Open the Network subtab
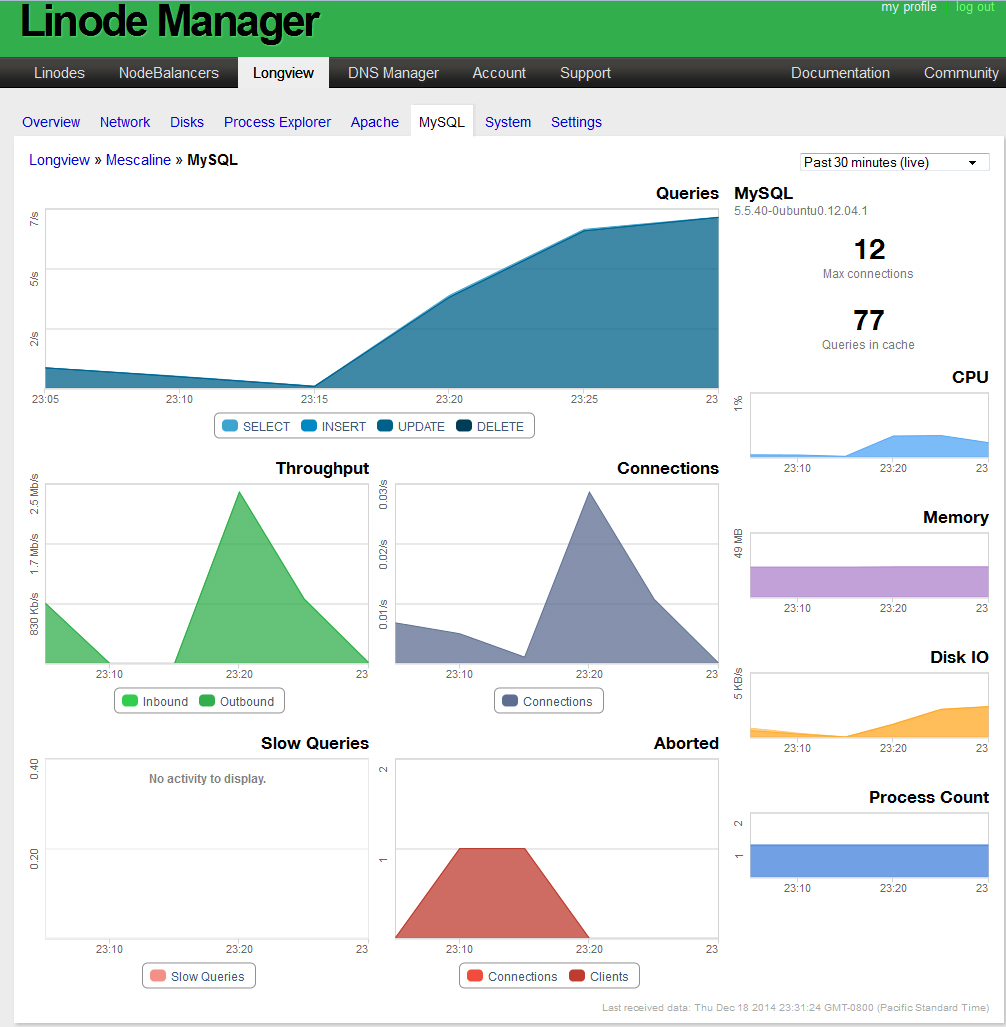 (x=124, y=122)
